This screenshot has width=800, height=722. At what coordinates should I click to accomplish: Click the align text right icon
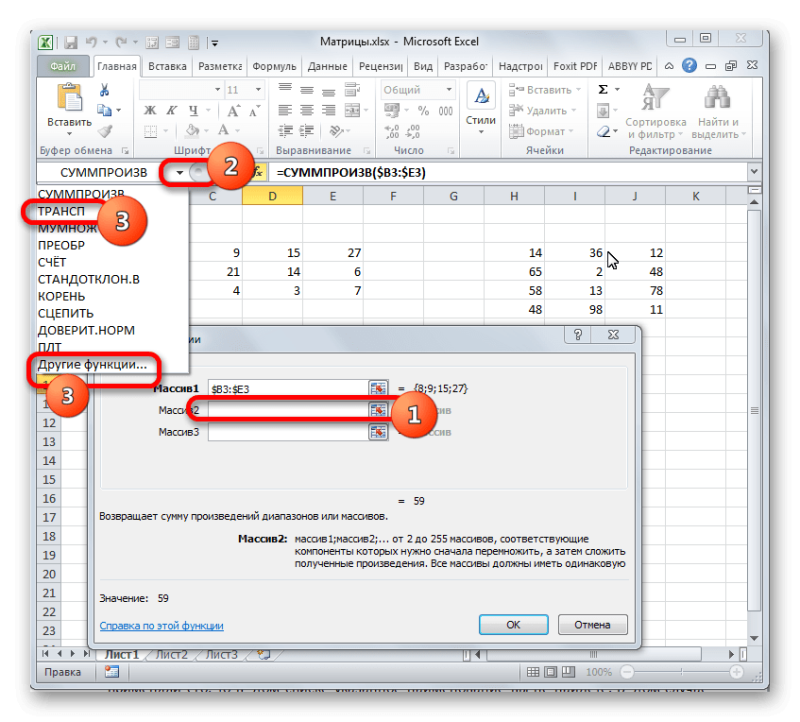click(x=328, y=110)
